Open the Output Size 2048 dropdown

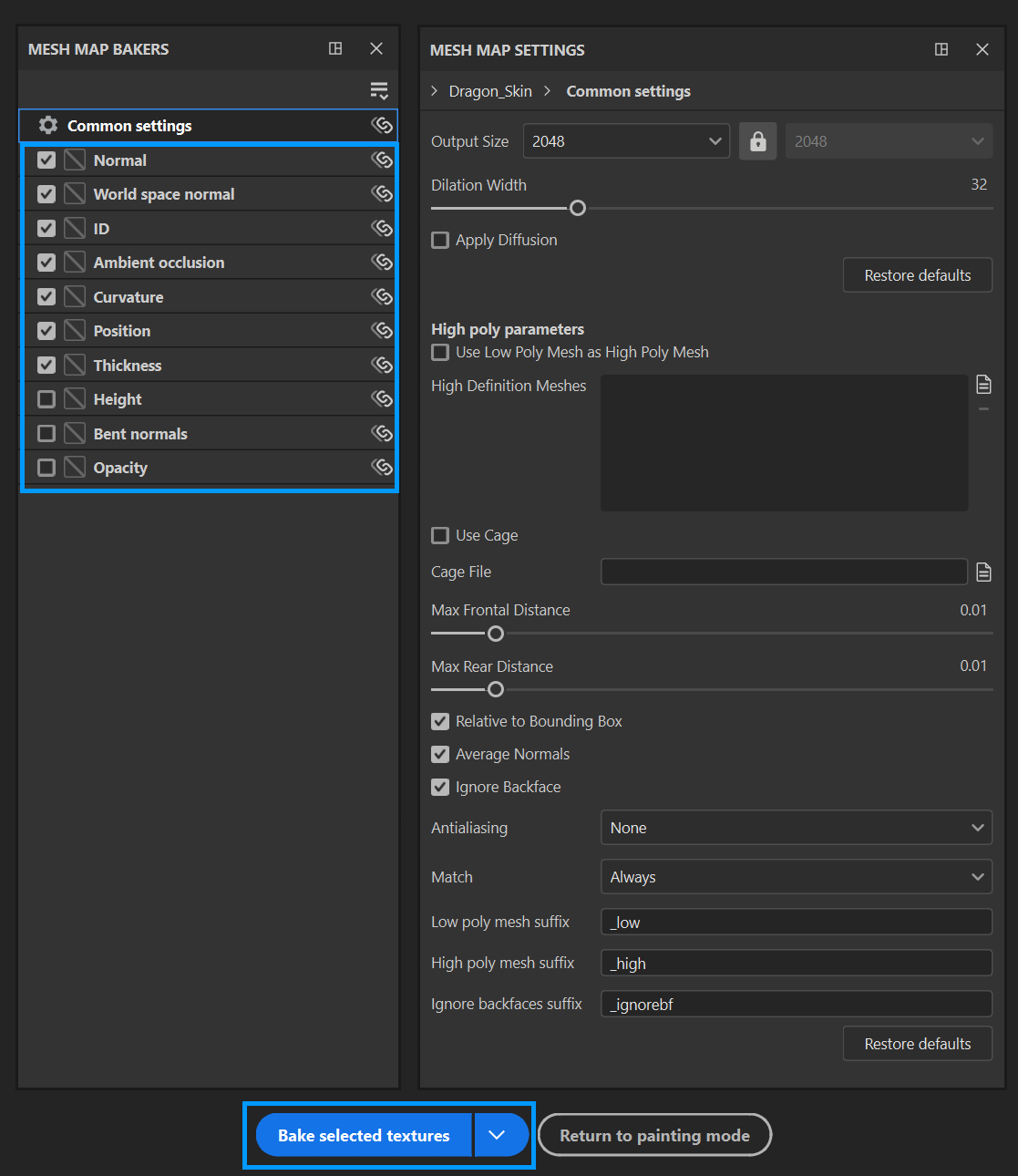[x=625, y=141]
